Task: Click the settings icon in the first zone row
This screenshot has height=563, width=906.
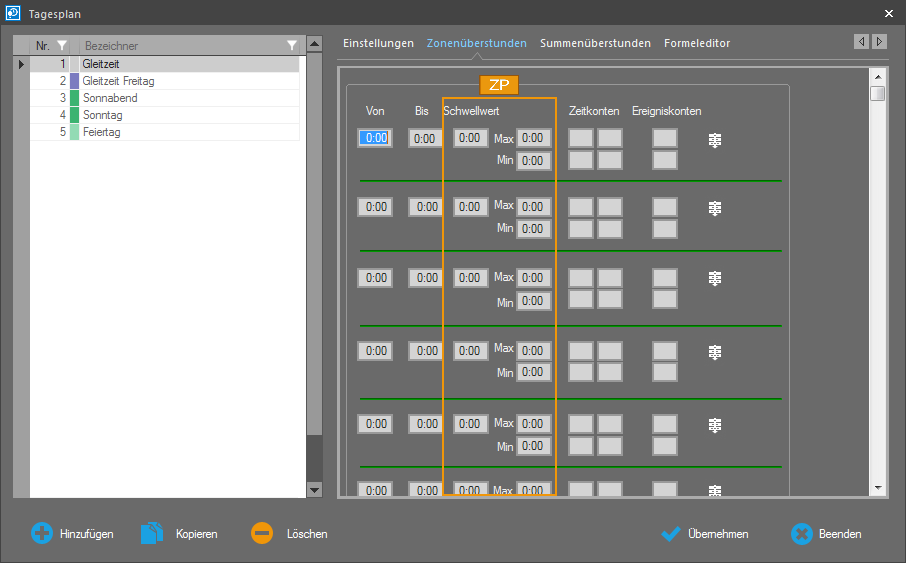Action: (715, 141)
